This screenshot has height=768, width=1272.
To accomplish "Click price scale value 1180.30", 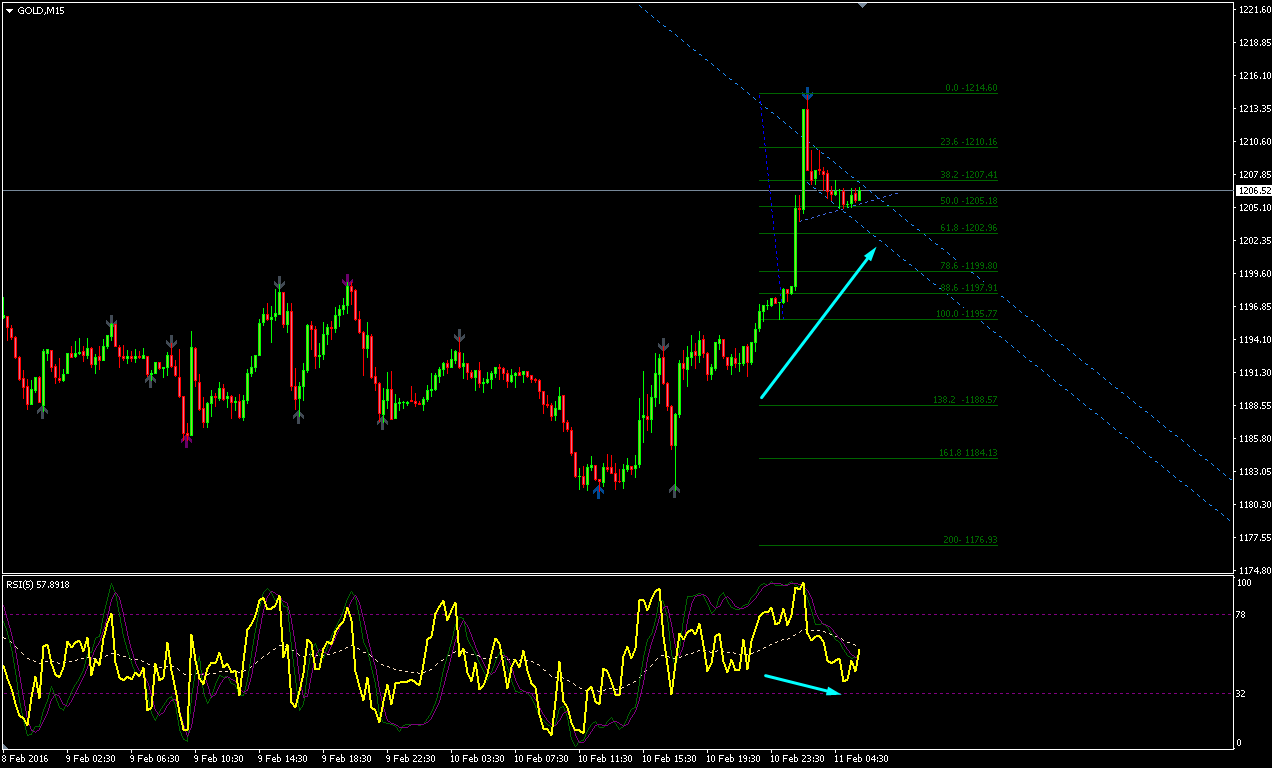I will point(1253,505).
